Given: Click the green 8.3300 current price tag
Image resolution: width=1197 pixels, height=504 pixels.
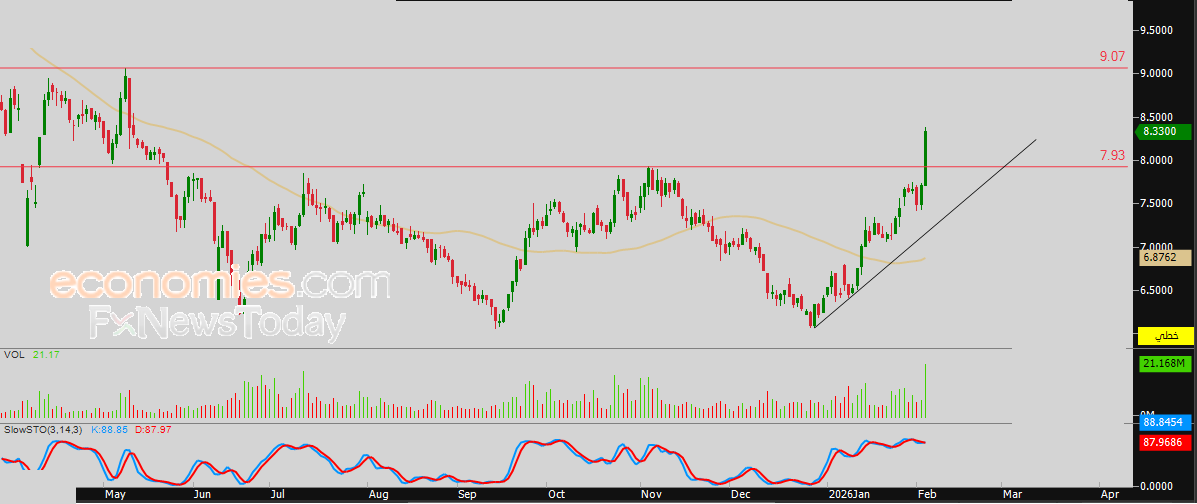Looking at the screenshot, I should pyautogui.click(x=1164, y=132).
